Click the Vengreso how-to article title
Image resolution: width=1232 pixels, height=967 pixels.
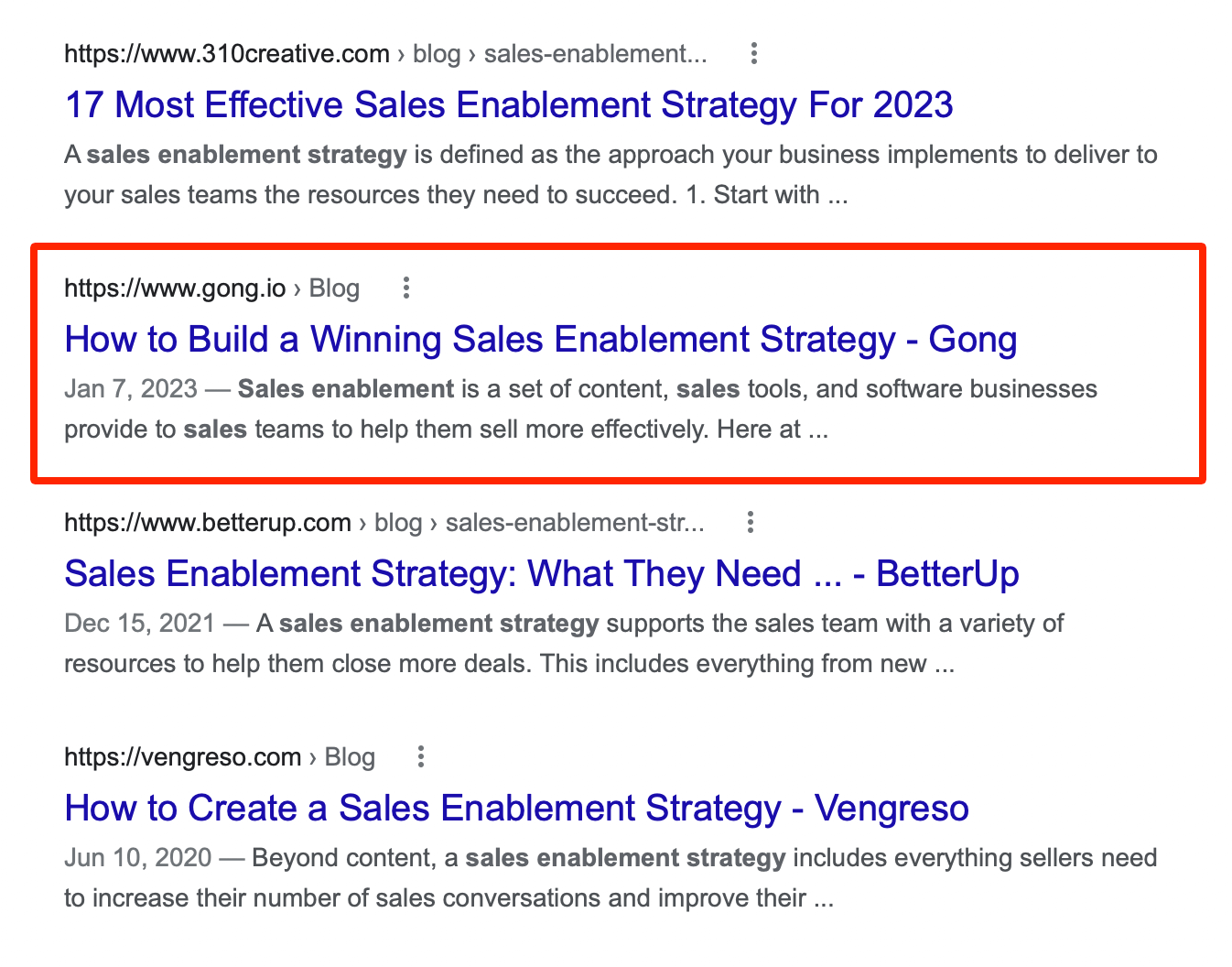tap(515, 808)
